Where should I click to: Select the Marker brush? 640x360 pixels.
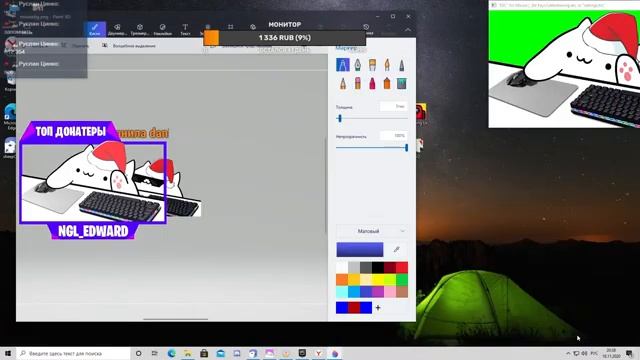pos(343,64)
